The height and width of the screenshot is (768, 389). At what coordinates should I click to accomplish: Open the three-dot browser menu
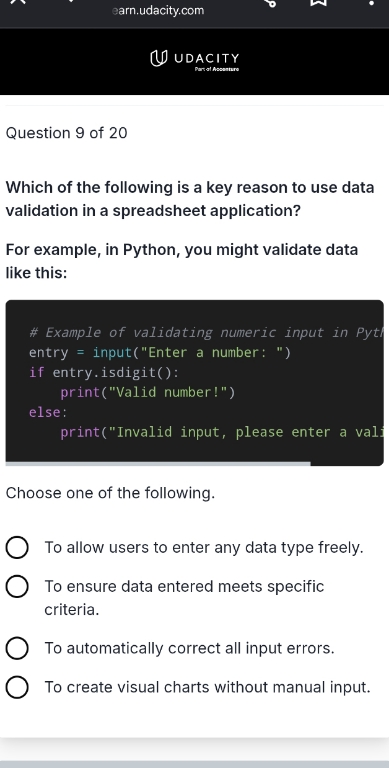click(371, 2)
